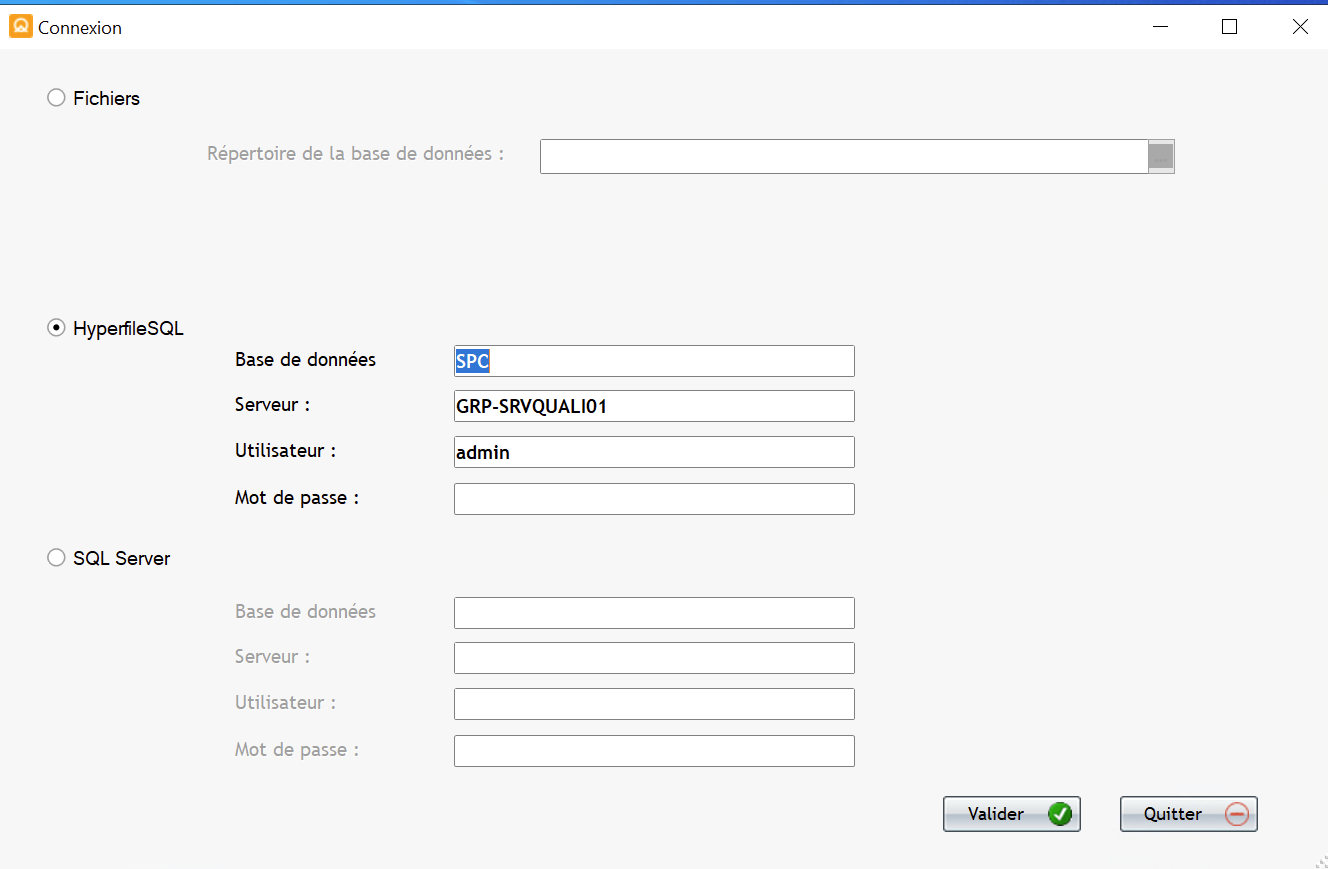
Task: Click the SQL Server Utilisateur field
Action: coord(654,704)
